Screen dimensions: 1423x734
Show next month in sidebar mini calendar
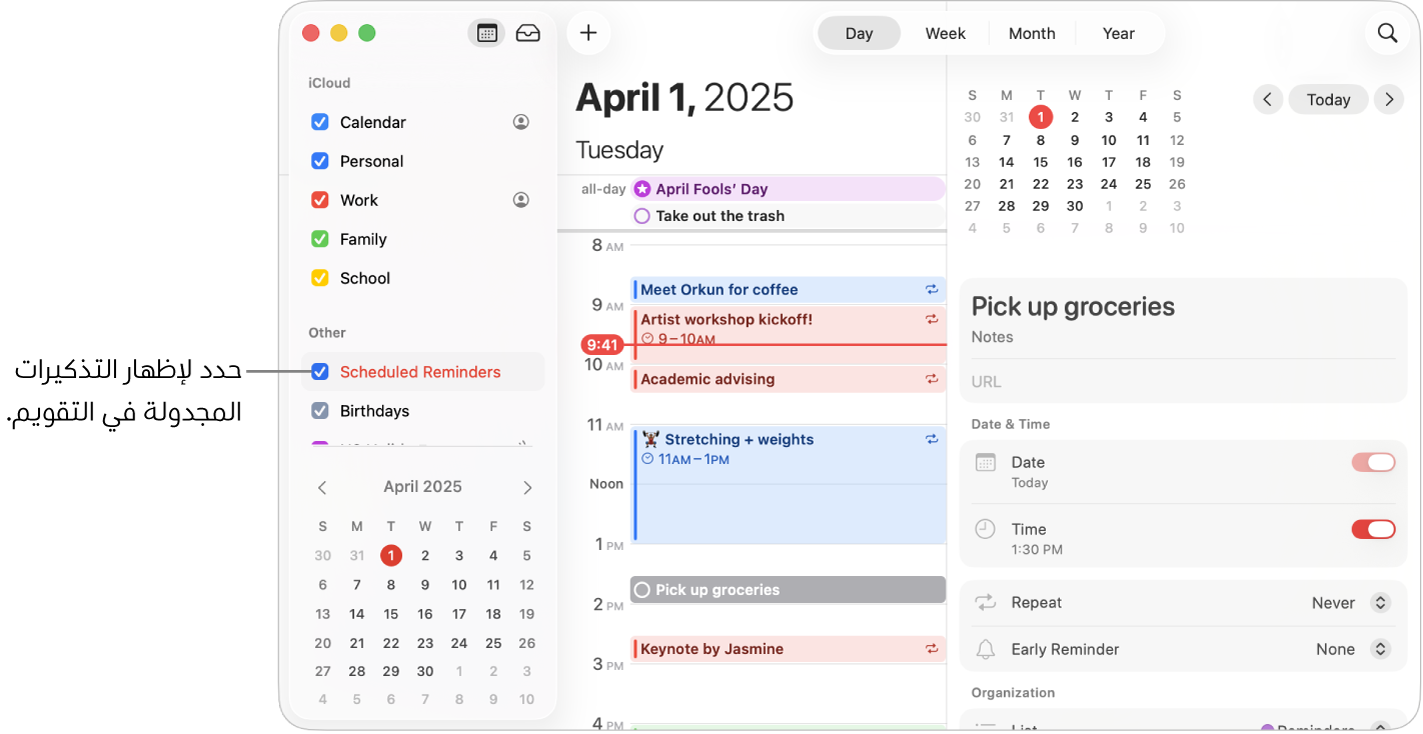[x=527, y=488]
